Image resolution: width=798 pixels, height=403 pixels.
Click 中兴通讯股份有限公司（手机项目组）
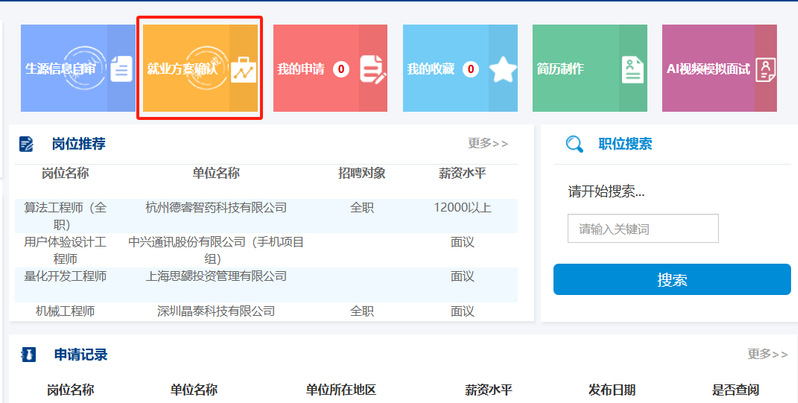pyautogui.click(x=216, y=250)
